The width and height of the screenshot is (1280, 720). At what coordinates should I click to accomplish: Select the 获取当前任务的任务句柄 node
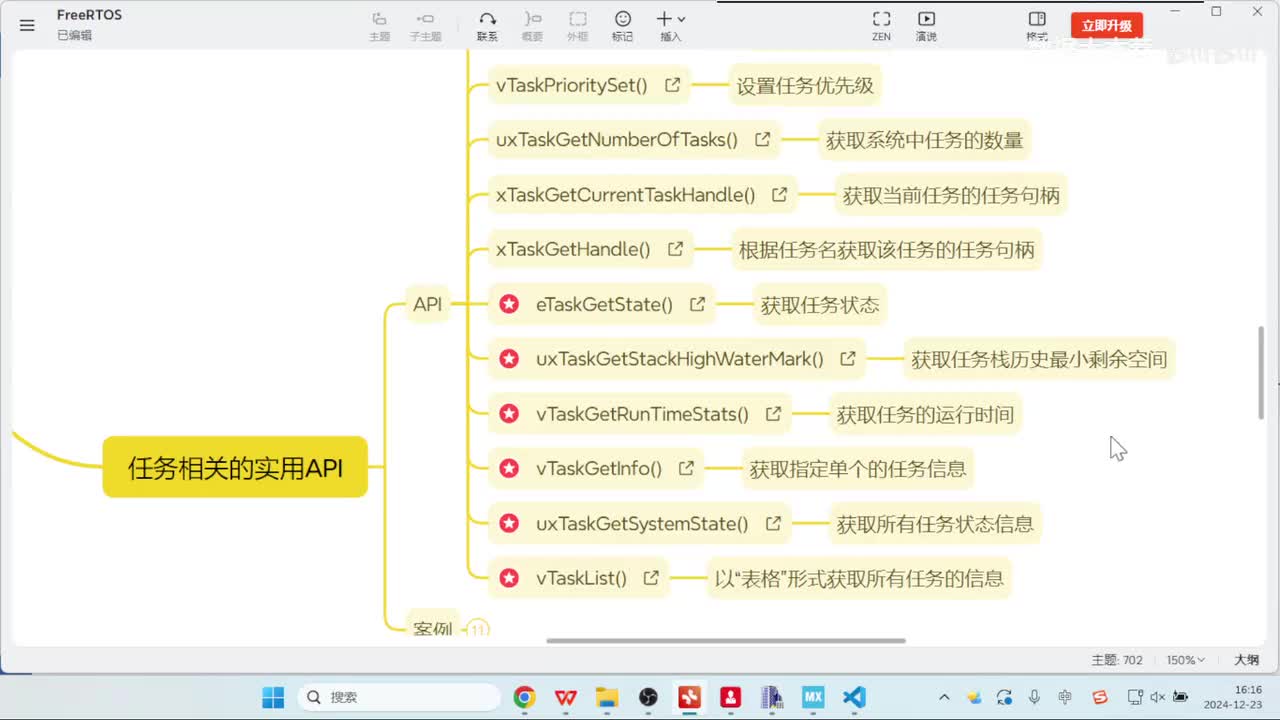[951, 194]
